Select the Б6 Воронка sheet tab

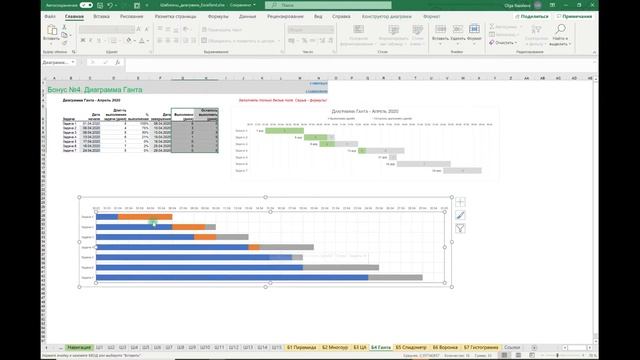point(445,347)
